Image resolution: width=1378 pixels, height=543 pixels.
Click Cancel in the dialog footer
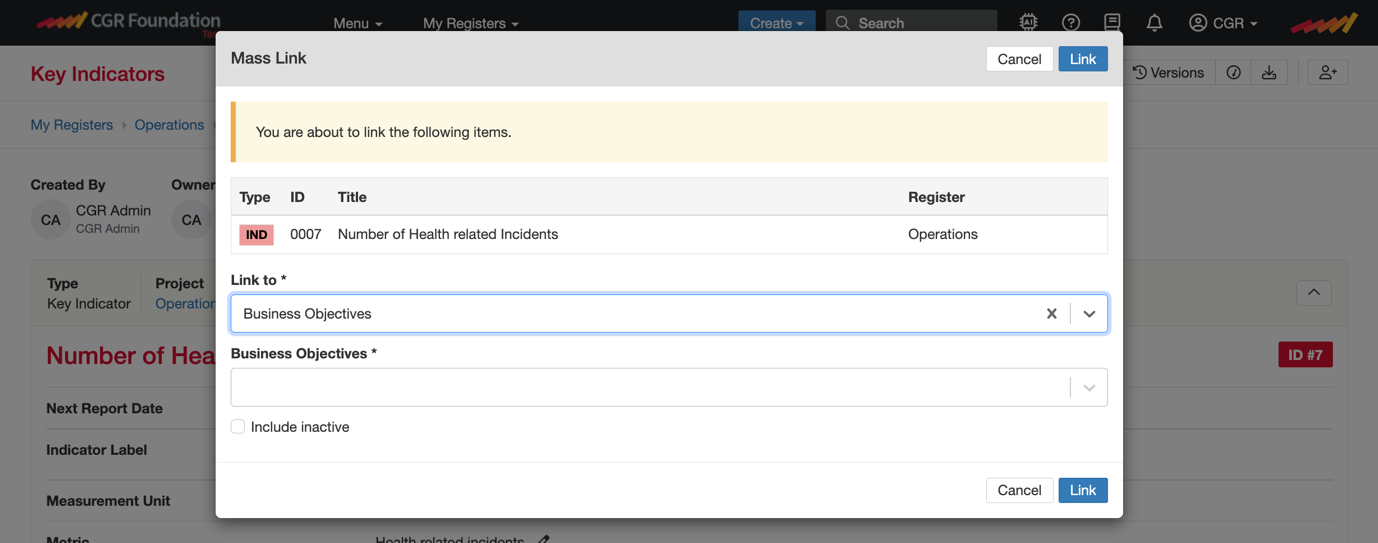coord(1019,490)
